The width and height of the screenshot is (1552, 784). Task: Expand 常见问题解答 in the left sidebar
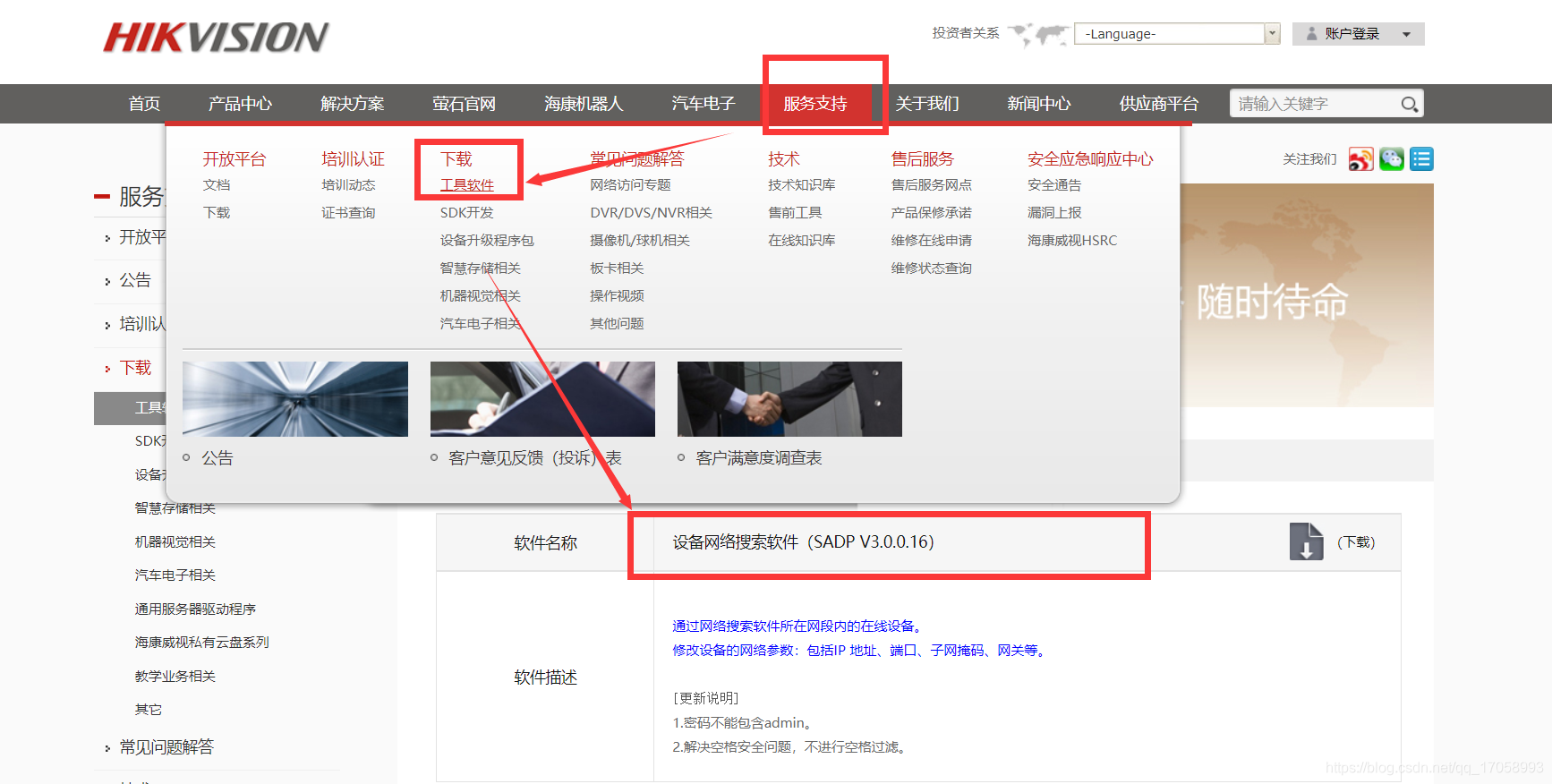[166, 747]
